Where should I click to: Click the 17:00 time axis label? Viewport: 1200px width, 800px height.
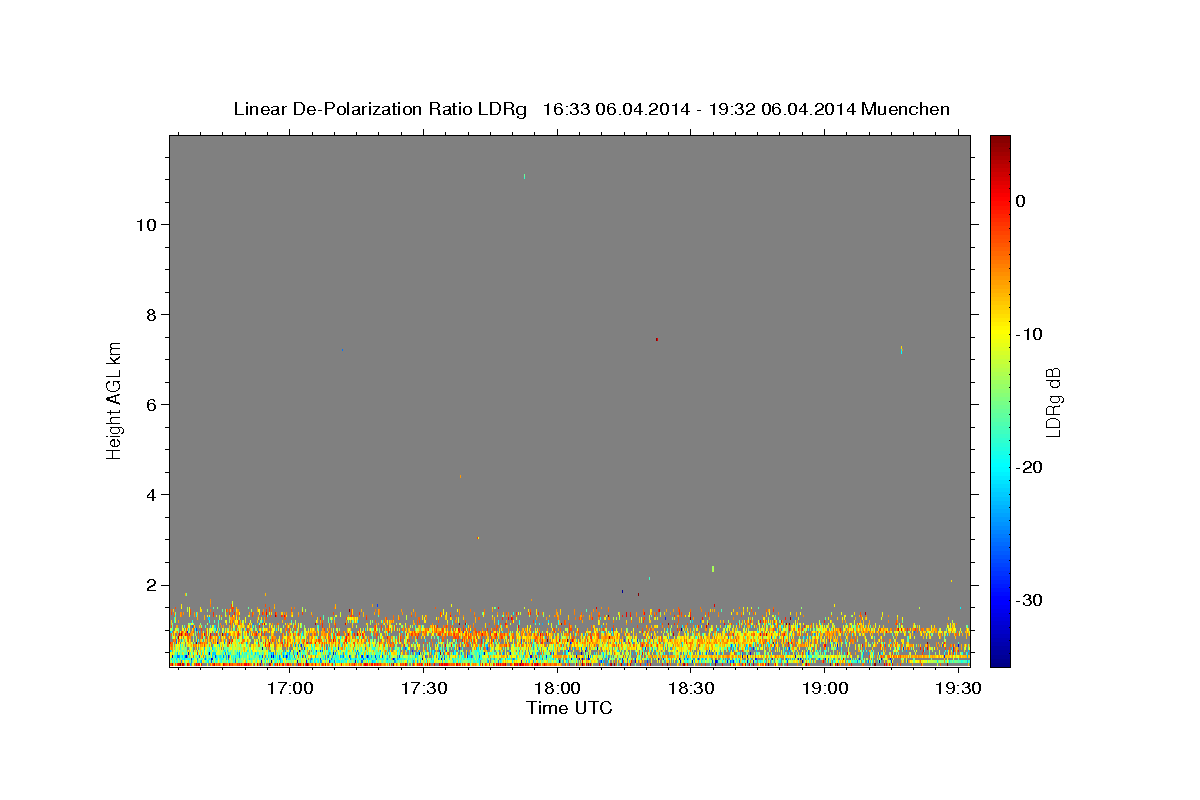290,689
